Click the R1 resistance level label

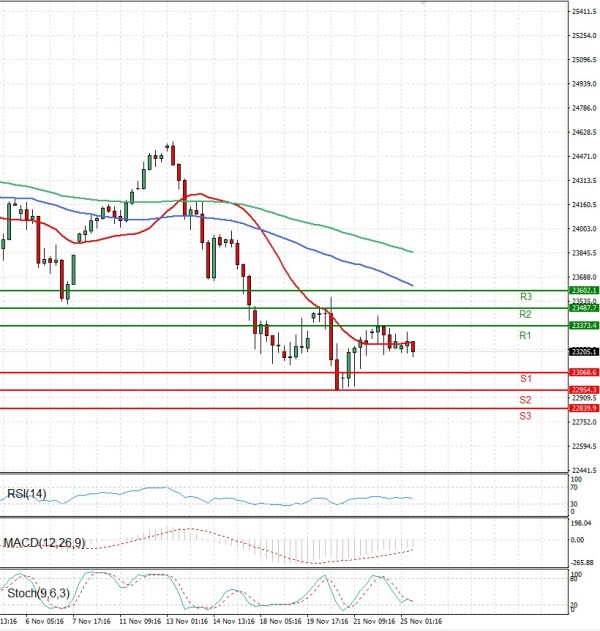tap(524, 336)
